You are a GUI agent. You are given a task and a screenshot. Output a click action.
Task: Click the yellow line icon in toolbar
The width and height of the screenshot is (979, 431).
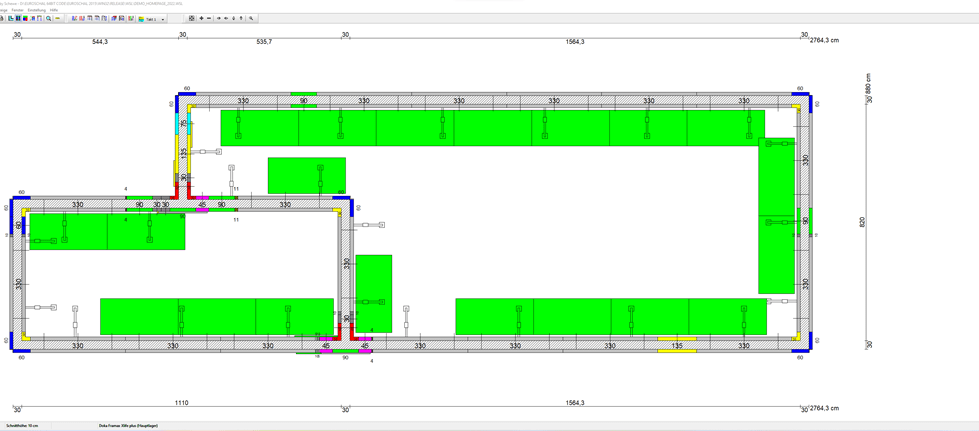tap(57, 18)
